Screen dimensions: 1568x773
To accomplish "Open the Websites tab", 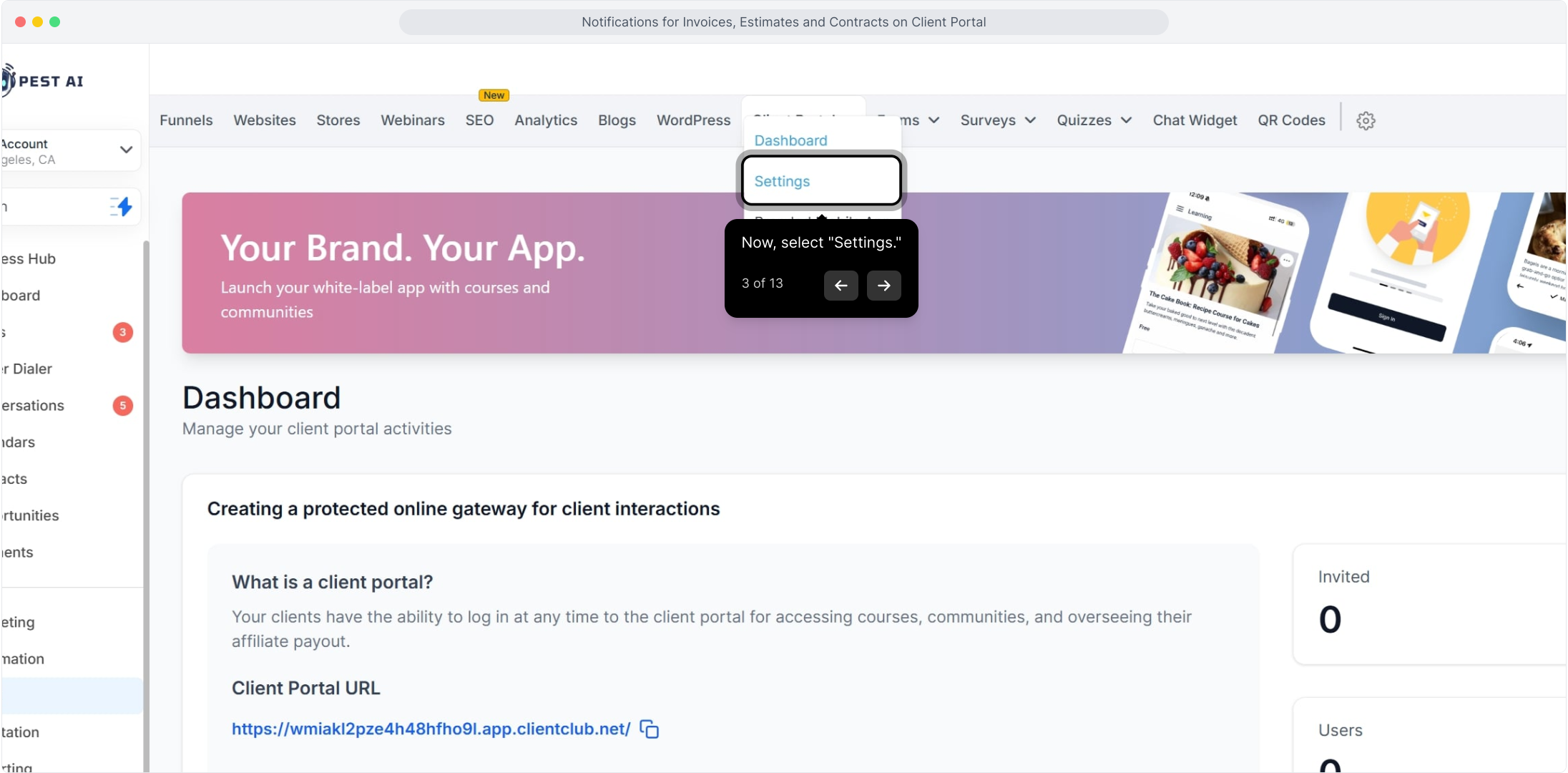I will (265, 120).
